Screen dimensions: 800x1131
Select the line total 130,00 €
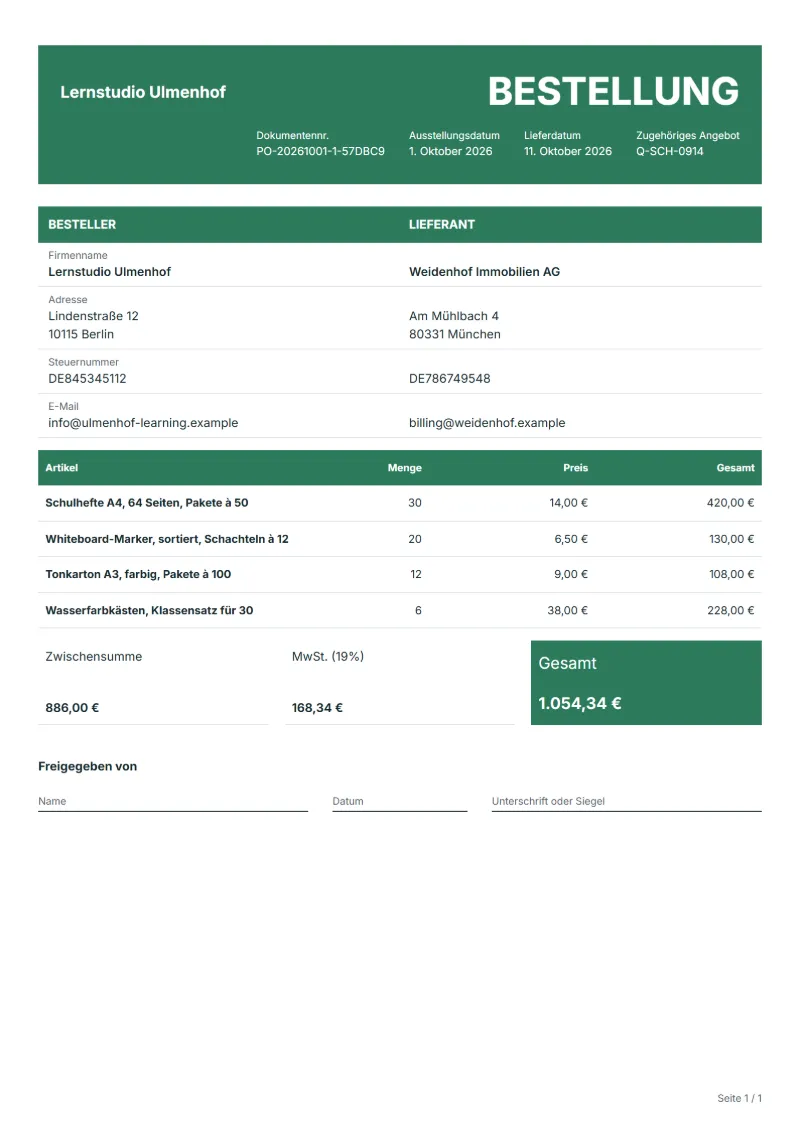tap(731, 539)
